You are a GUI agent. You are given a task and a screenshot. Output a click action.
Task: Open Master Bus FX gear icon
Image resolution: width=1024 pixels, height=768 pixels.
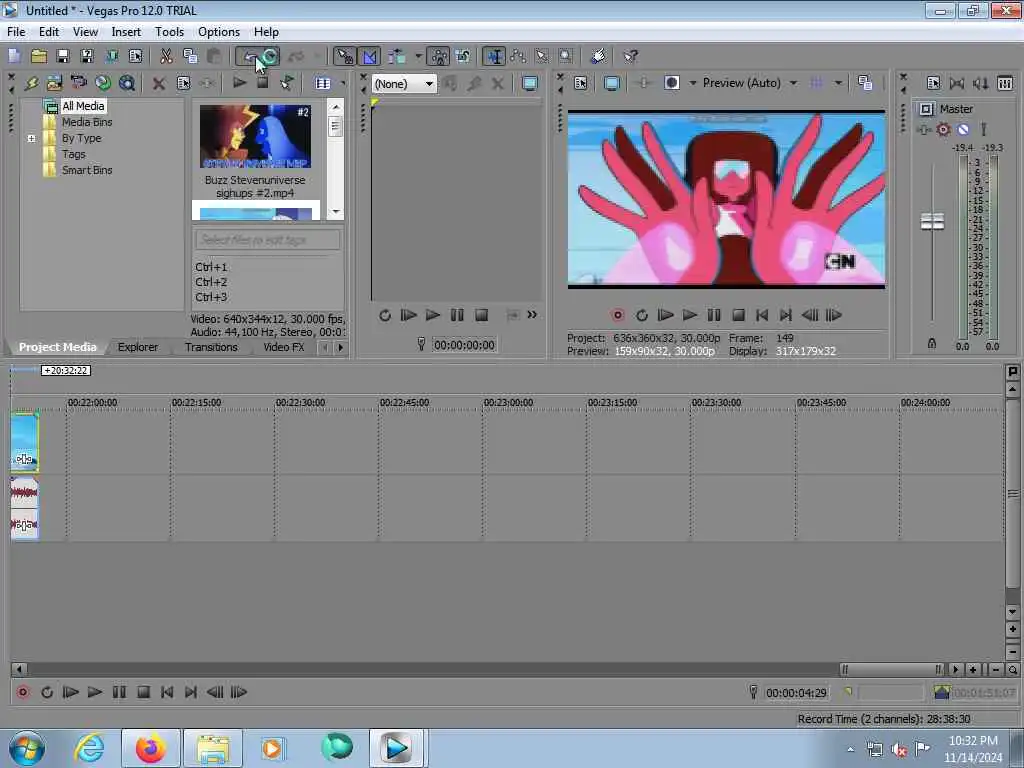(943, 129)
